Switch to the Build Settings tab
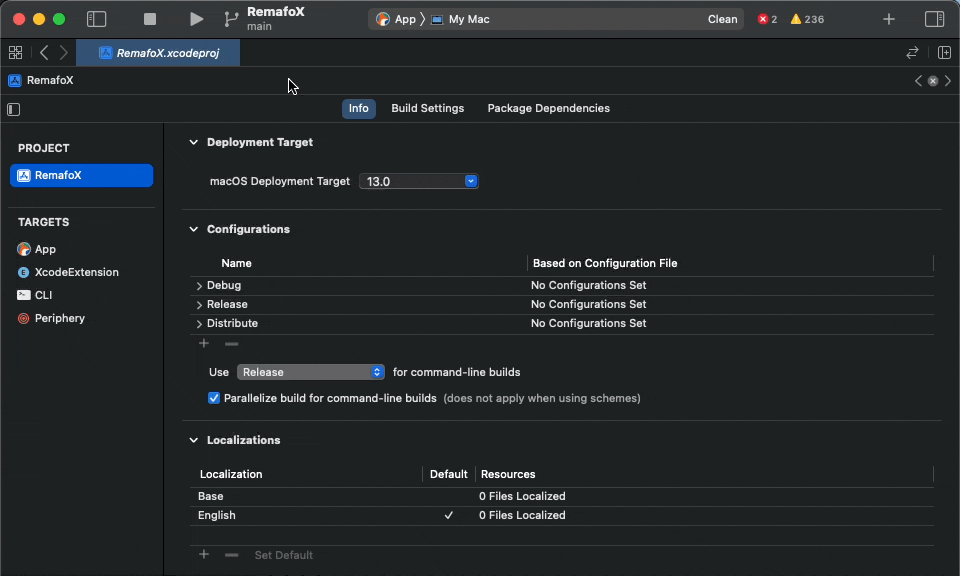The image size is (960, 576). [427, 108]
